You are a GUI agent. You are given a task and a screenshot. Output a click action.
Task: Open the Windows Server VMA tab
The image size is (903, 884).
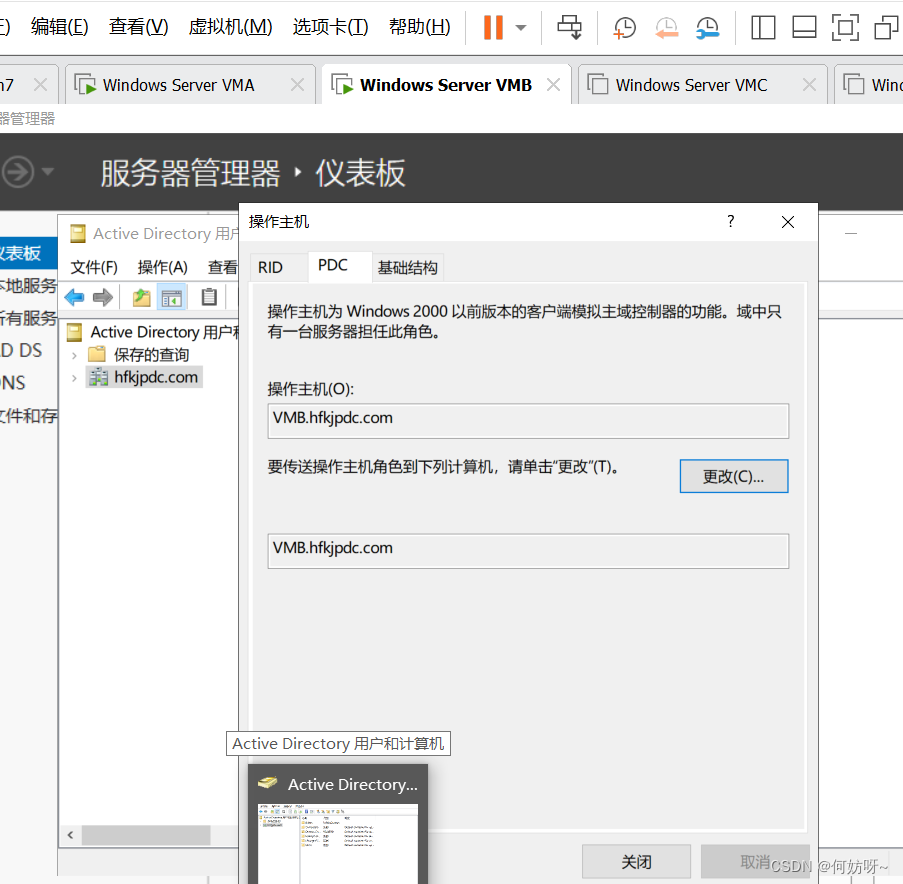pos(178,85)
